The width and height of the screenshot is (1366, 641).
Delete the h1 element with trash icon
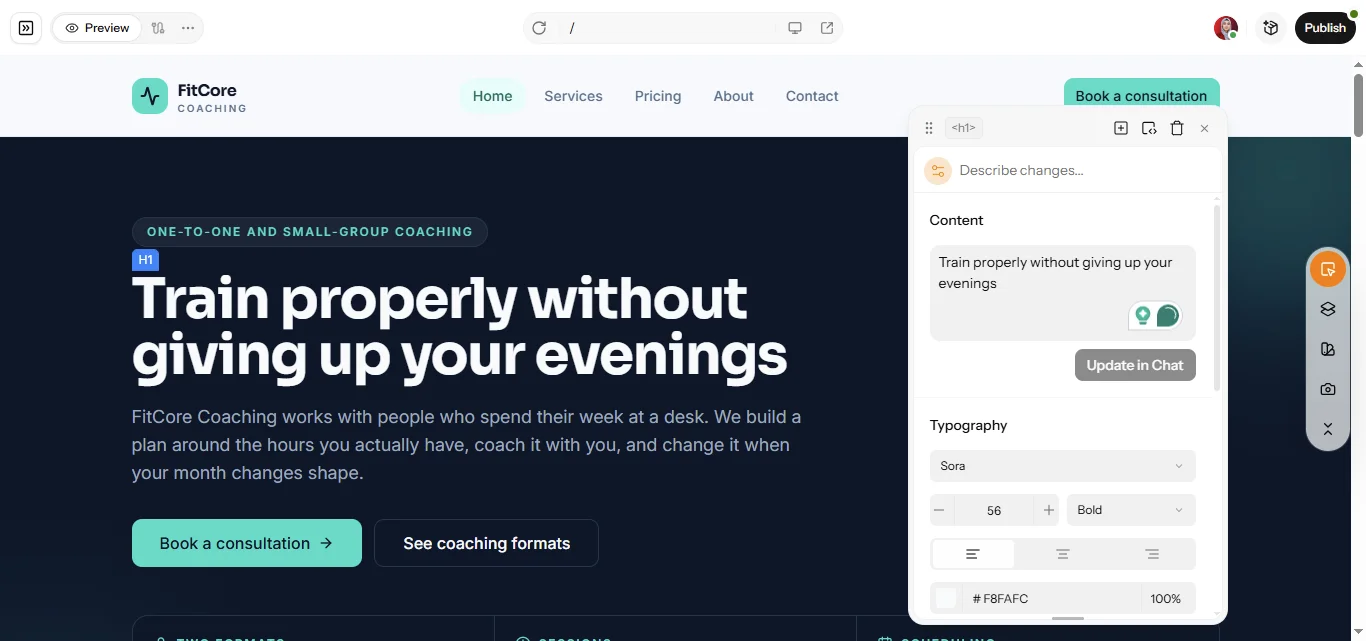[1177, 128]
